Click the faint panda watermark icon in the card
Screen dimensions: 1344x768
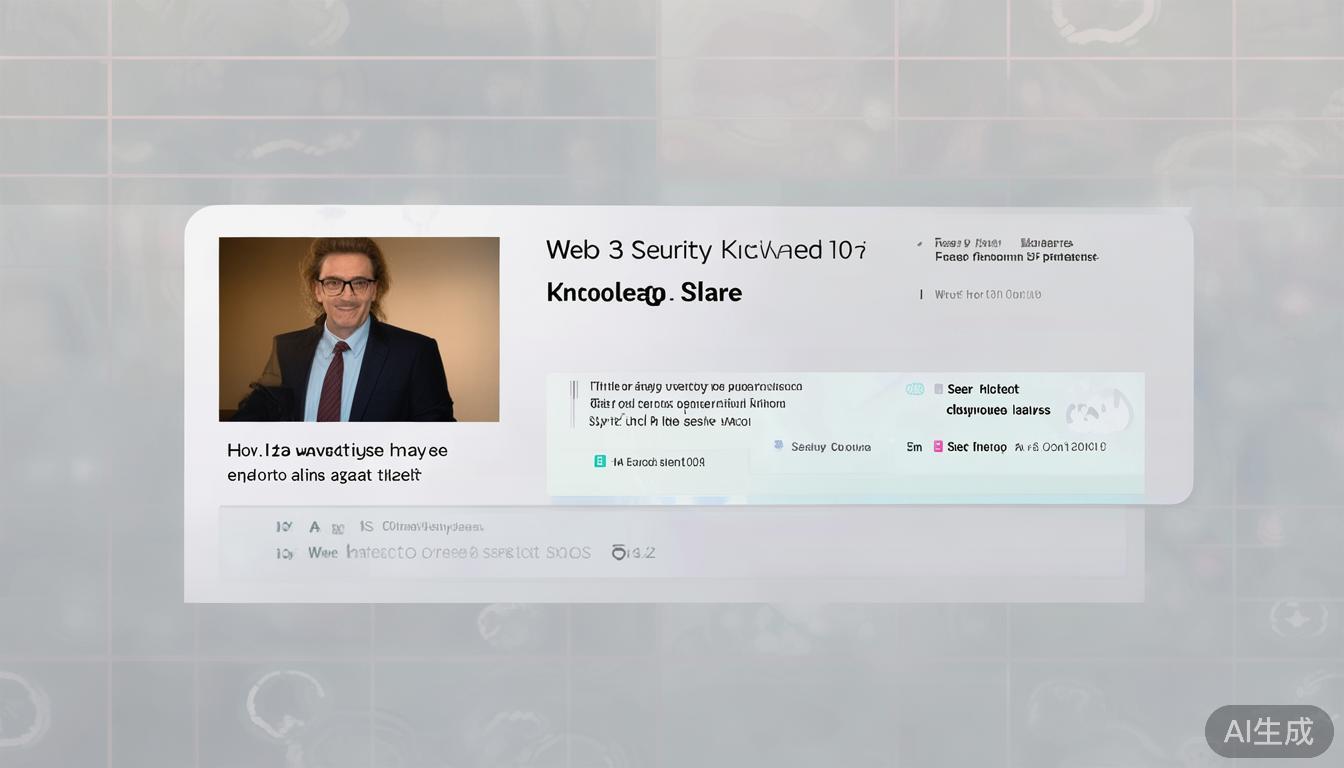click(x=1098, y=410)
